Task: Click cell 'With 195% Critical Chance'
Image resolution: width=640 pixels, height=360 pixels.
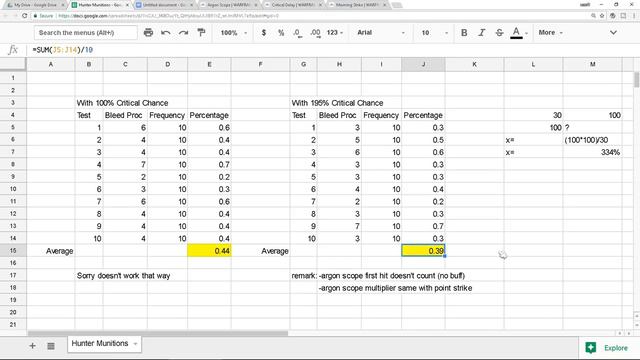Action: pyautogui.click(x=337, y=103)
